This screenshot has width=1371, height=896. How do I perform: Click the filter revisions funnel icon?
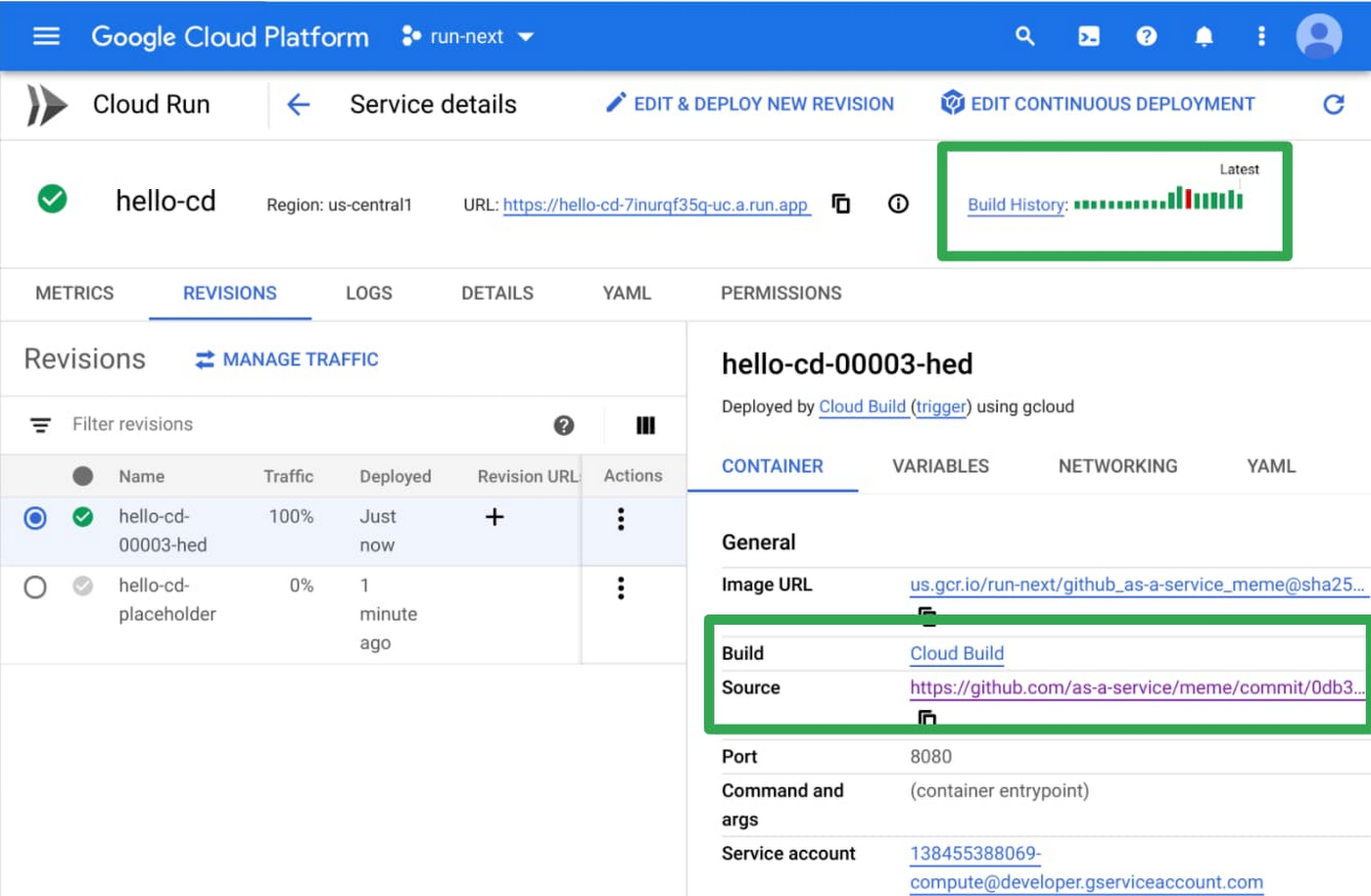pos(40,425)
